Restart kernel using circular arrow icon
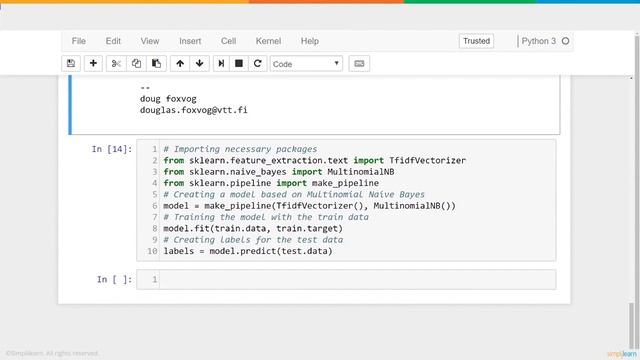The height and width of the screenshot is (360, 640). tap(258, 64)
